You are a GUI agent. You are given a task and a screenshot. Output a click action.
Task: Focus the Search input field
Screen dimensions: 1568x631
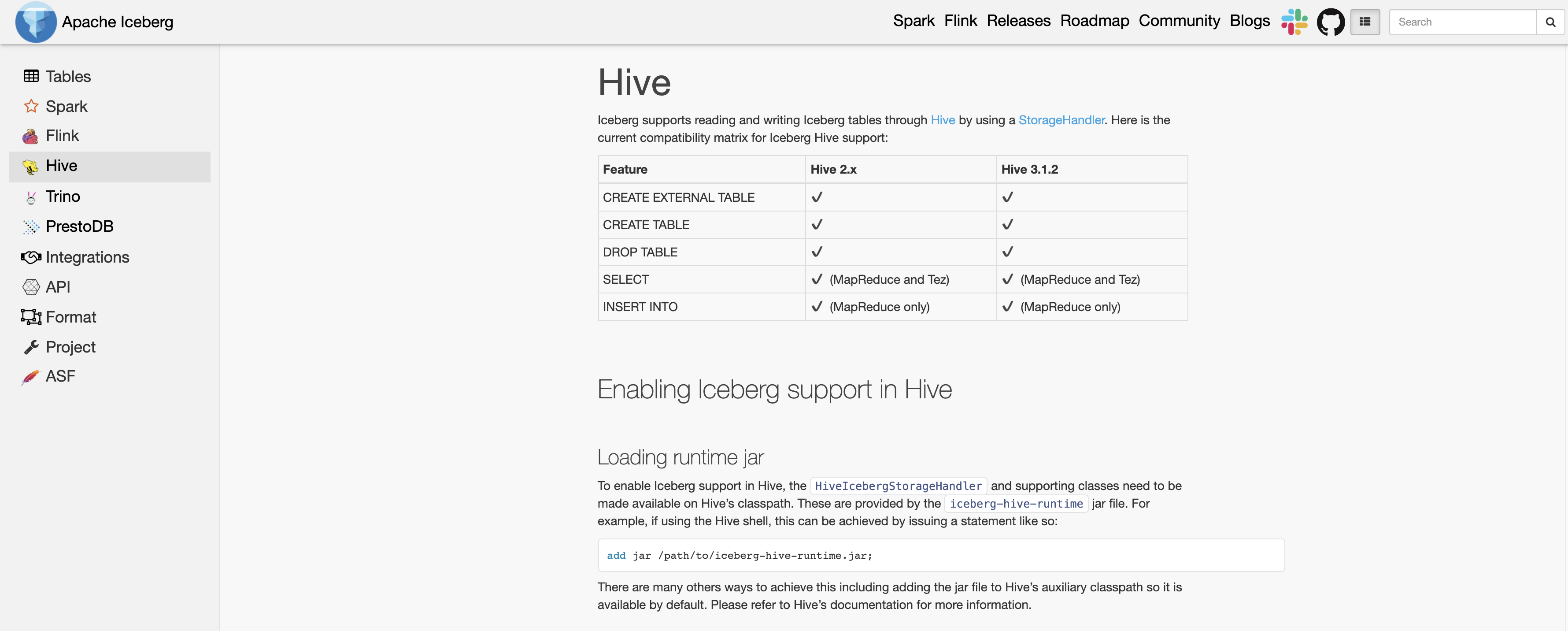(1463, 22)
